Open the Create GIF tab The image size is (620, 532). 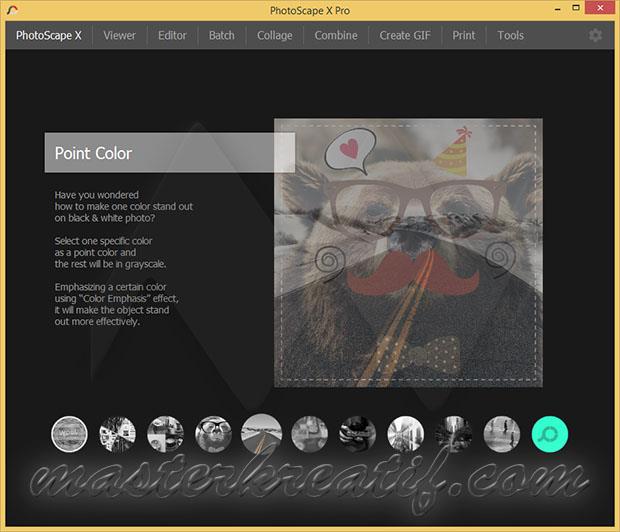click(x=405, y=36)
